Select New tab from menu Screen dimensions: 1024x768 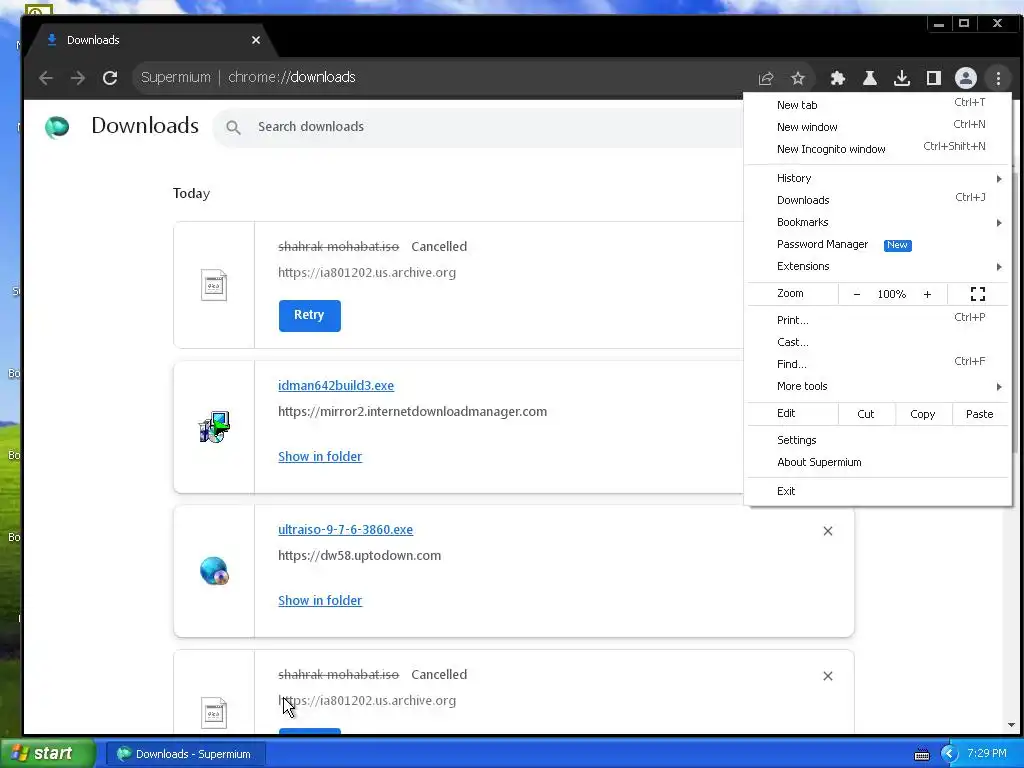pos(878,104)
